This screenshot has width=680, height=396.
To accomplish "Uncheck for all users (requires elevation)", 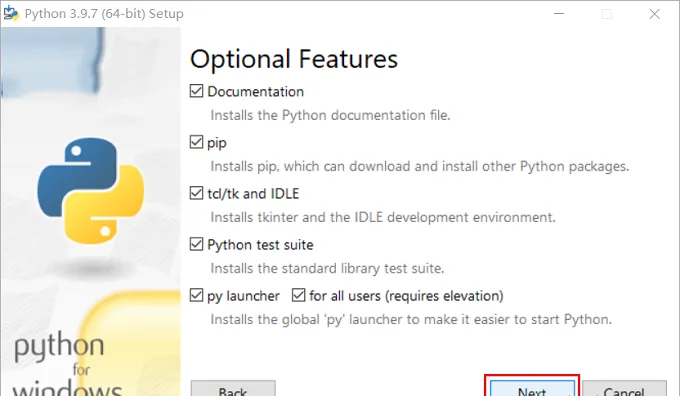I will (x=298, y=296).
